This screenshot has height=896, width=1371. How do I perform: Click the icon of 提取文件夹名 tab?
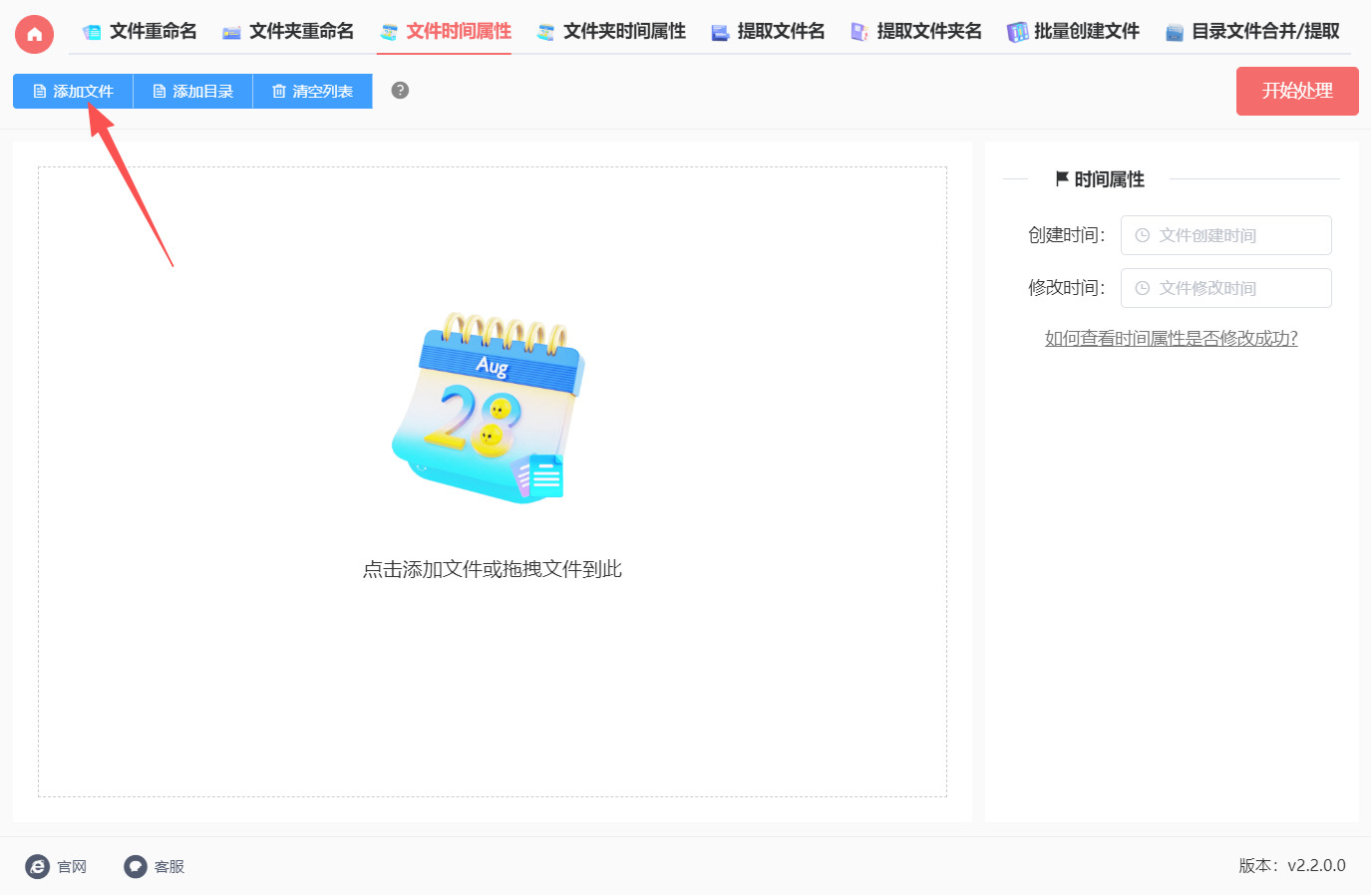(x=858, y=33)
